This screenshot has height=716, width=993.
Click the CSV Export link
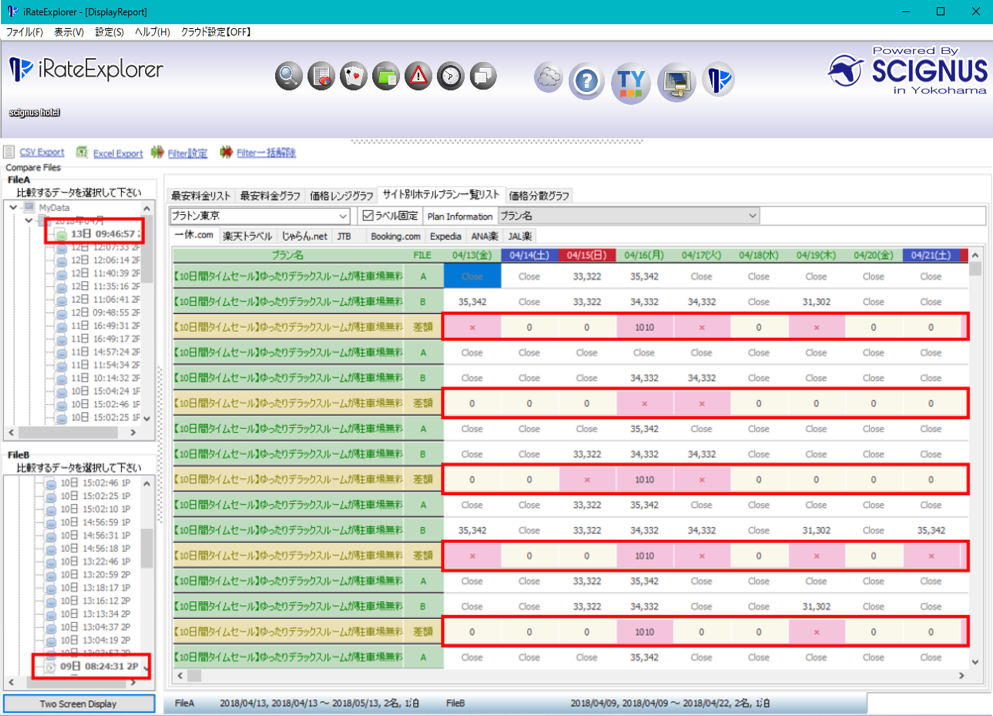coord(42,153)
